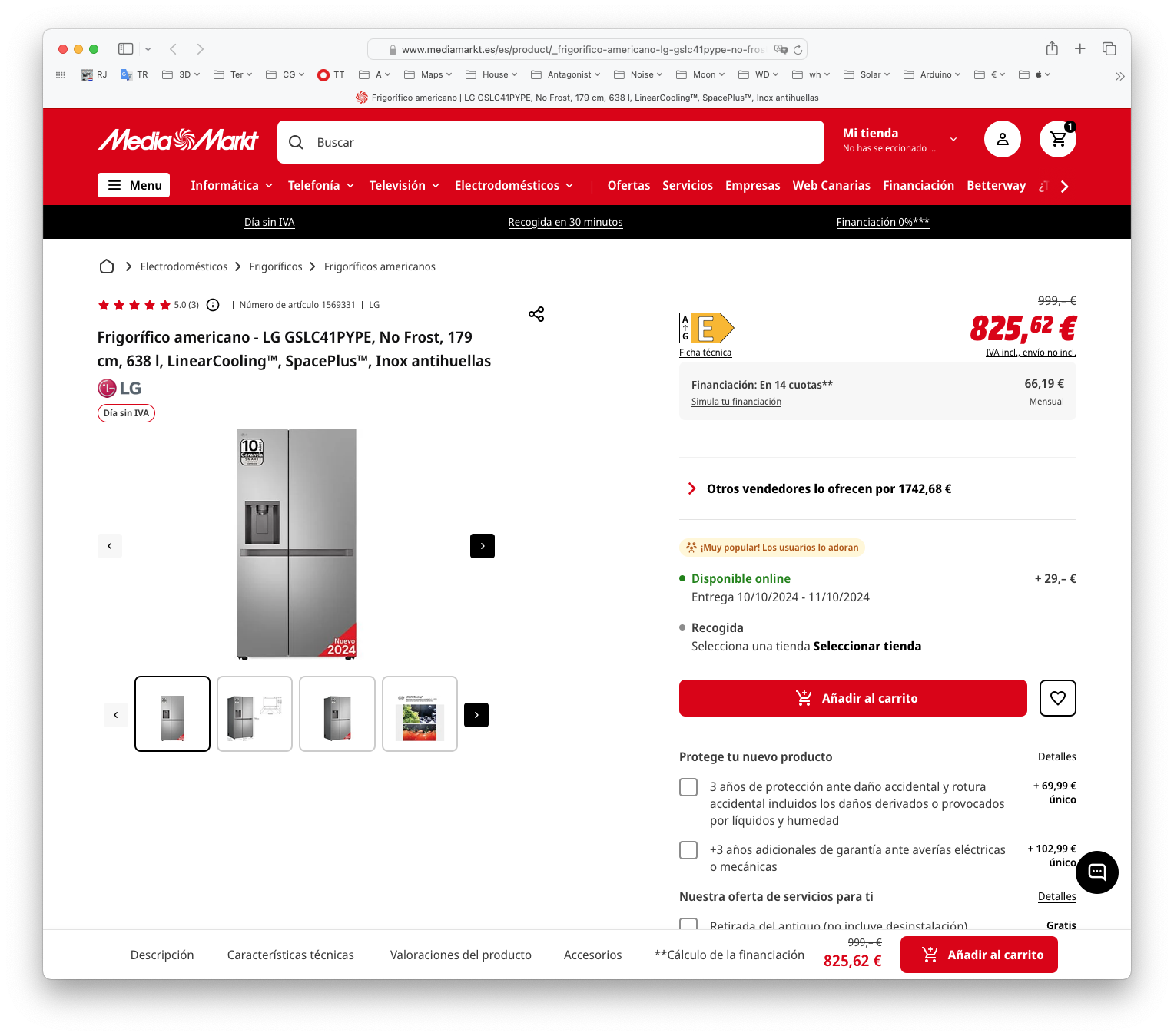
Task: Enable +3 años adicionales de garantía
Action: tap(688, 850)
